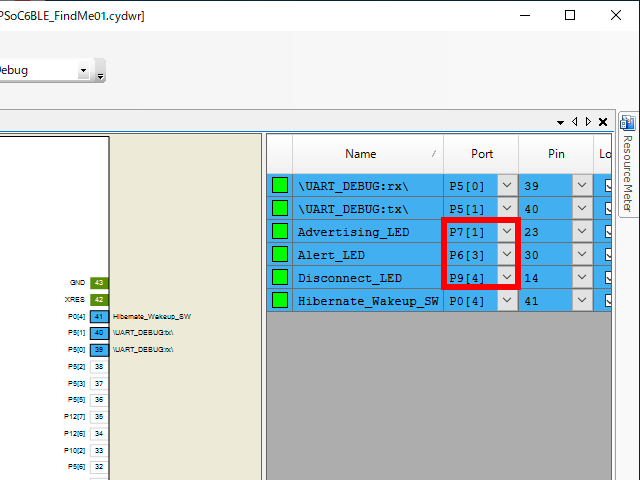
Task: Select the Disconnect_LED name cell
Action: pos(368,277)
